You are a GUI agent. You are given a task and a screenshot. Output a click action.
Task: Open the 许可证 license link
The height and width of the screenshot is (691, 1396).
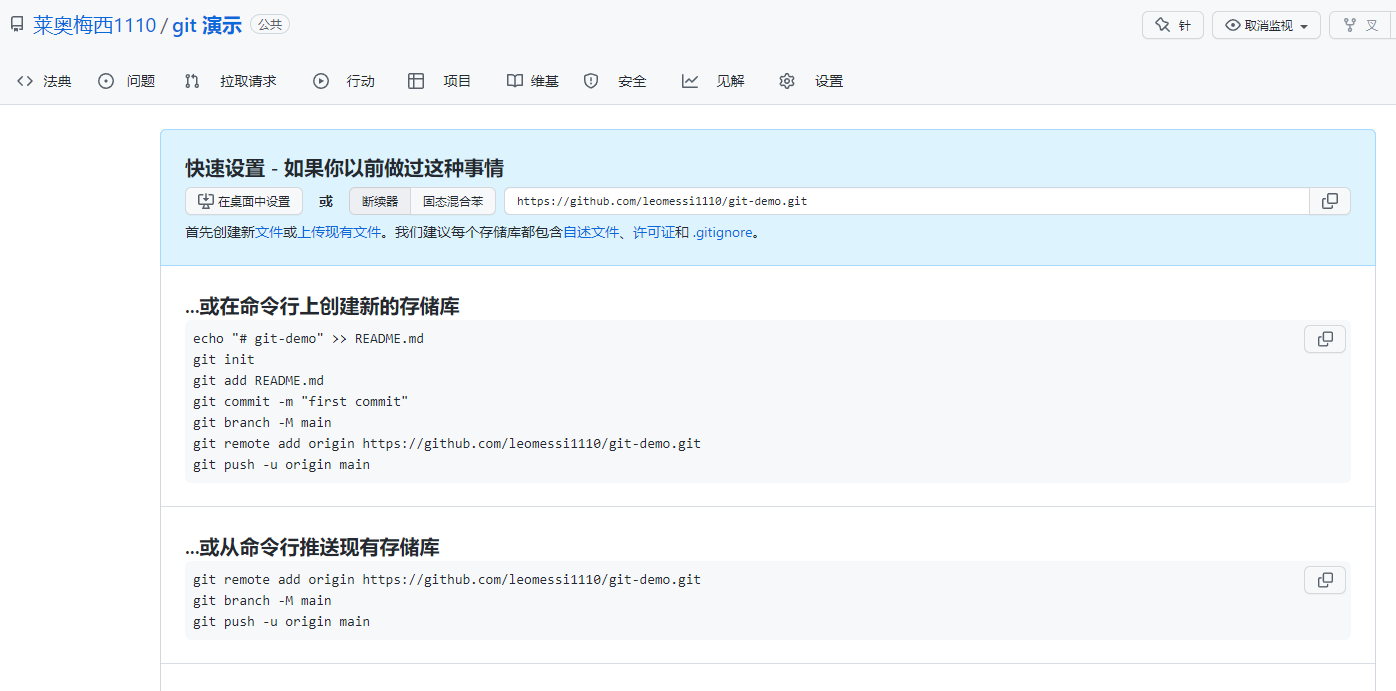pyautogui.click(x=654, y=232)
